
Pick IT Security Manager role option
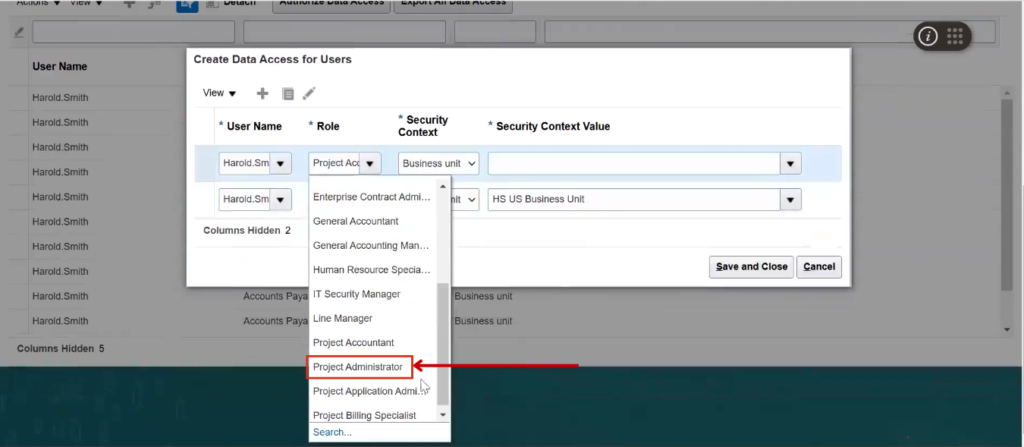click(356, 294)
